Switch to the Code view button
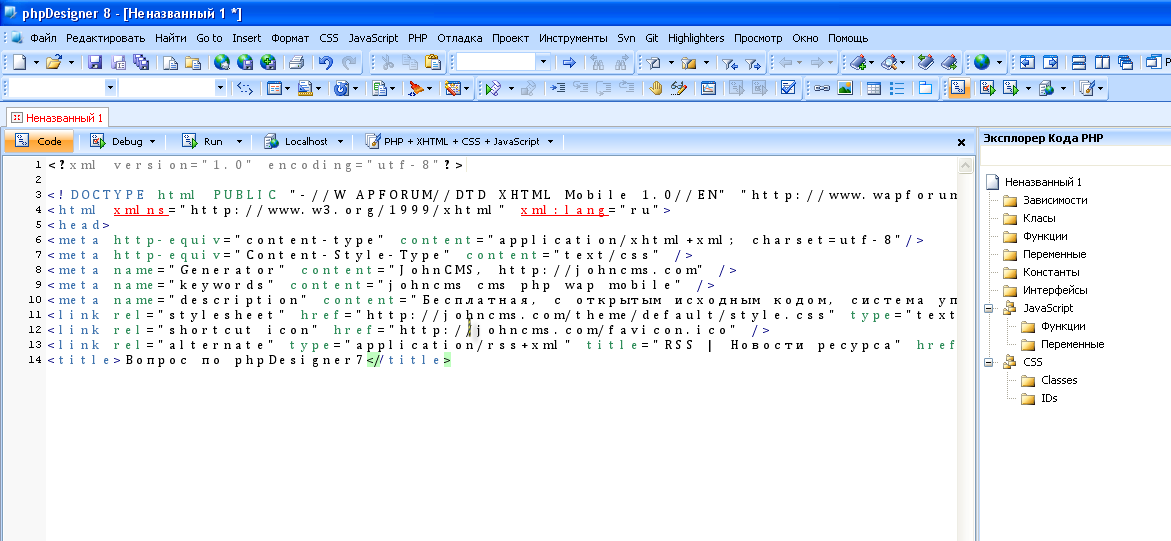The width and height of the screenshot is (1171, 541). coord(40,142)
